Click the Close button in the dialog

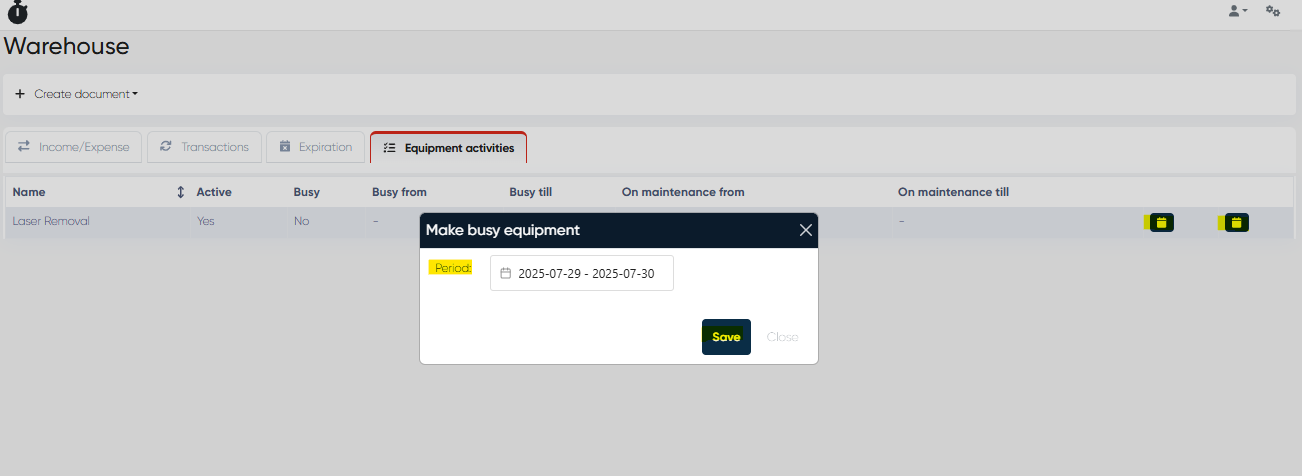[782, 337]
